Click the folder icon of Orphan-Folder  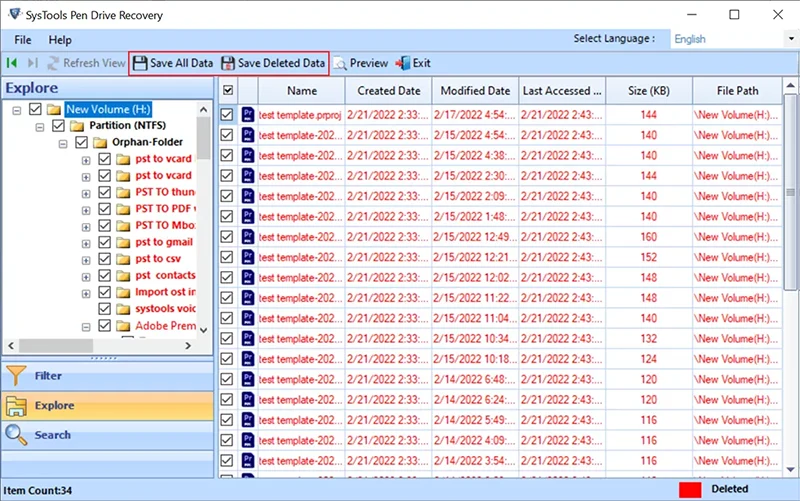coord(100,142)
